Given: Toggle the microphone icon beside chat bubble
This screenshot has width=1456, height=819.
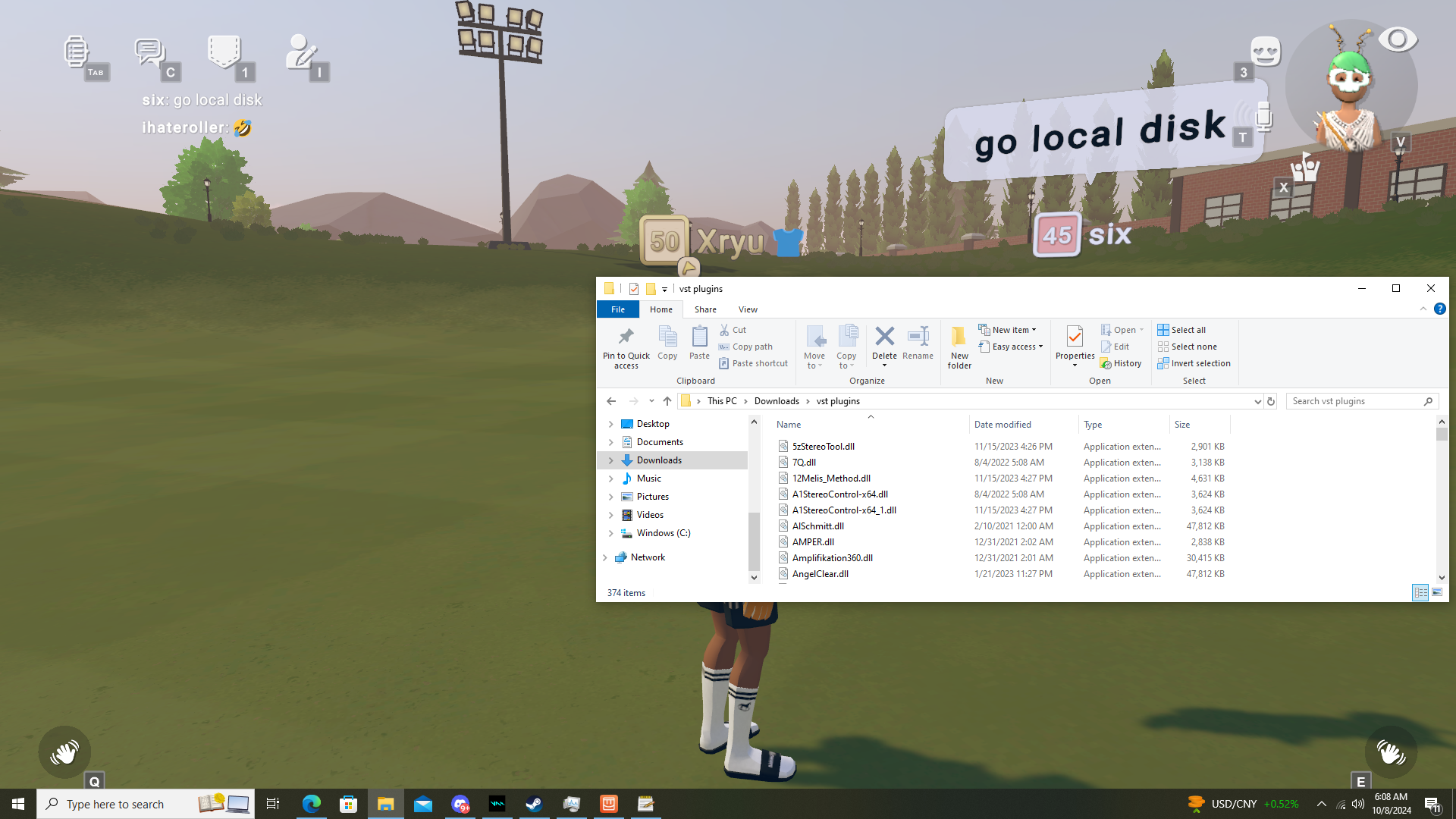Looking at the screenshot, I should 1263,117.
